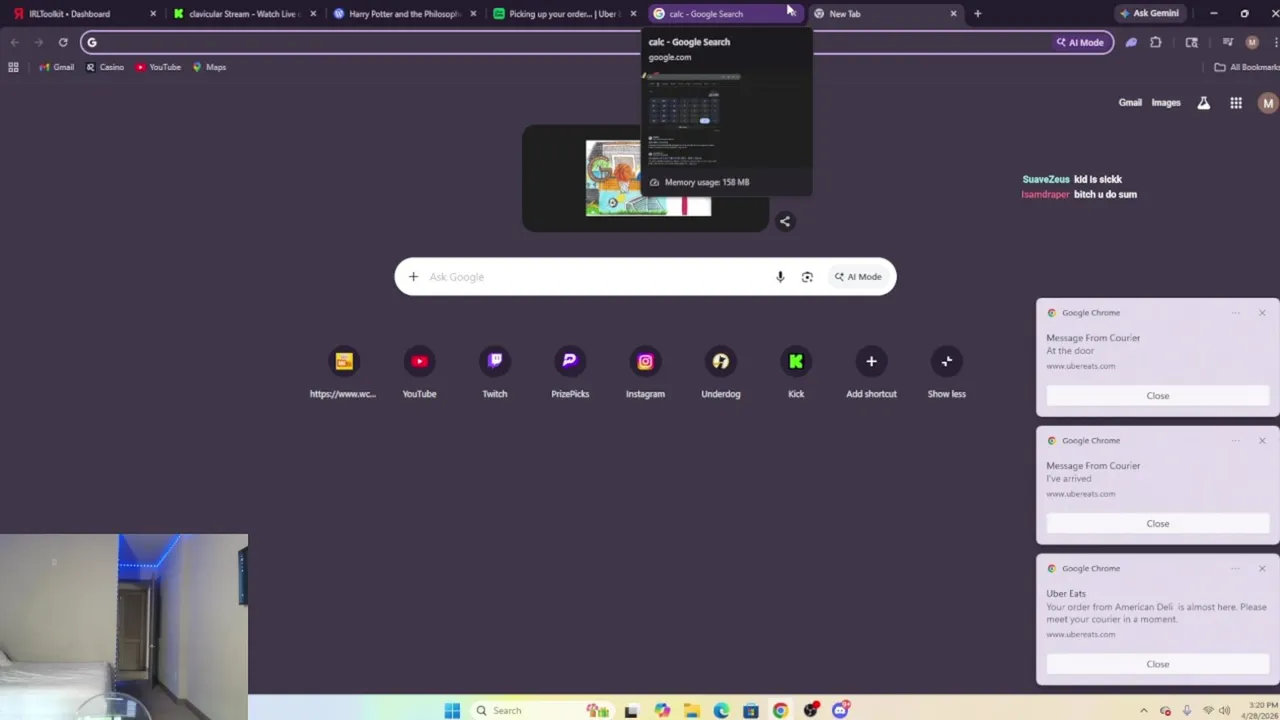
Task: Open options on the At the door notification
Action: tap(1236, 313)
